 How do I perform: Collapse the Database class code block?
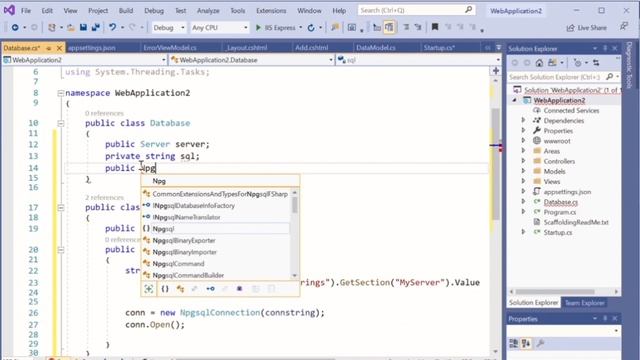pos(60,123)
